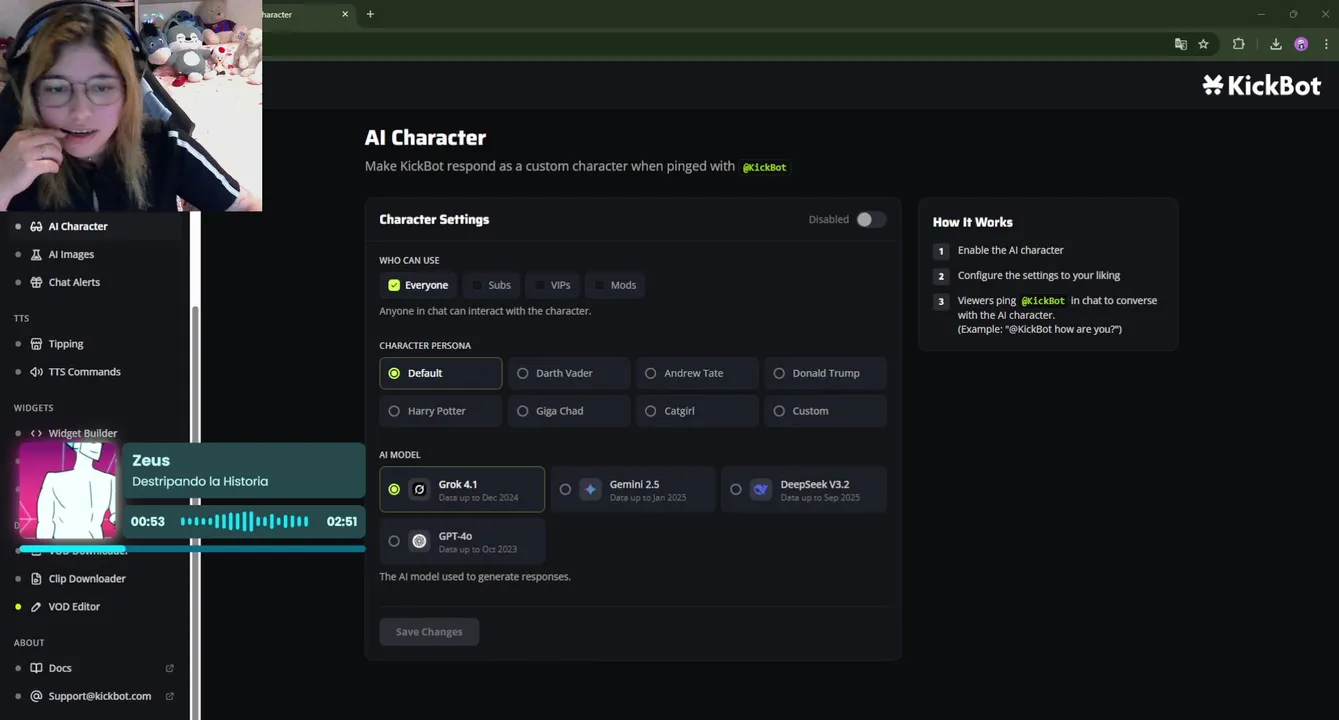Click the Zeus album art thumbnail
1339x720 pixels.
pos(69,491)
